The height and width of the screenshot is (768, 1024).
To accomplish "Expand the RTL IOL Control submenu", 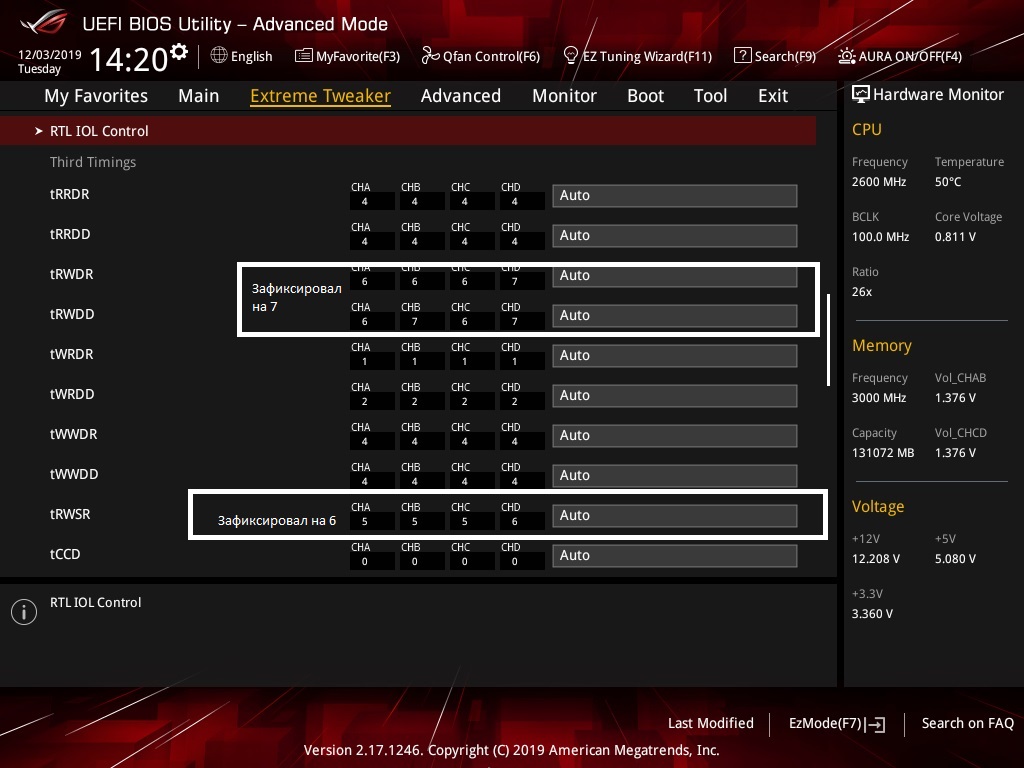I will pos(408,131).
